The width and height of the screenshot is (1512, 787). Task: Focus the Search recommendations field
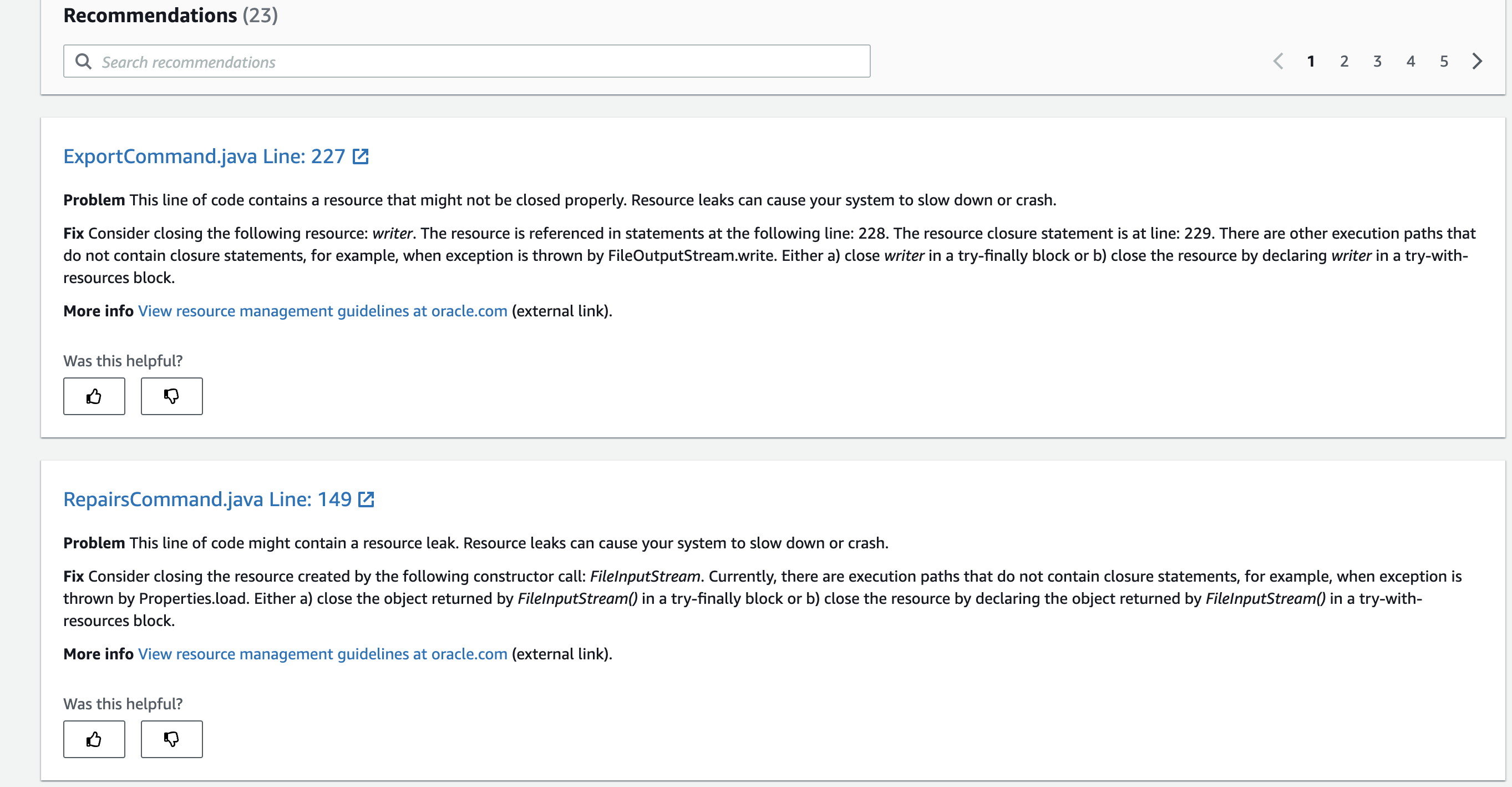466,61
